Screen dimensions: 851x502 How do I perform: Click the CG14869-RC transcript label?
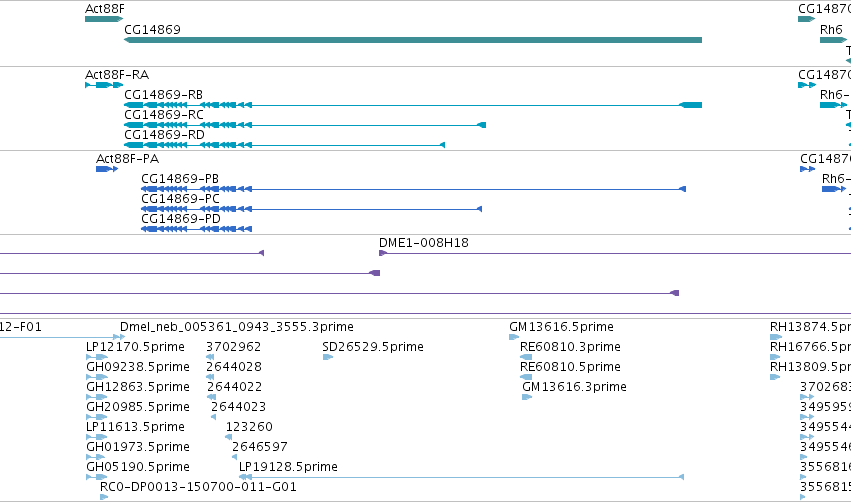pyautogui.click(x=164, y=115)
